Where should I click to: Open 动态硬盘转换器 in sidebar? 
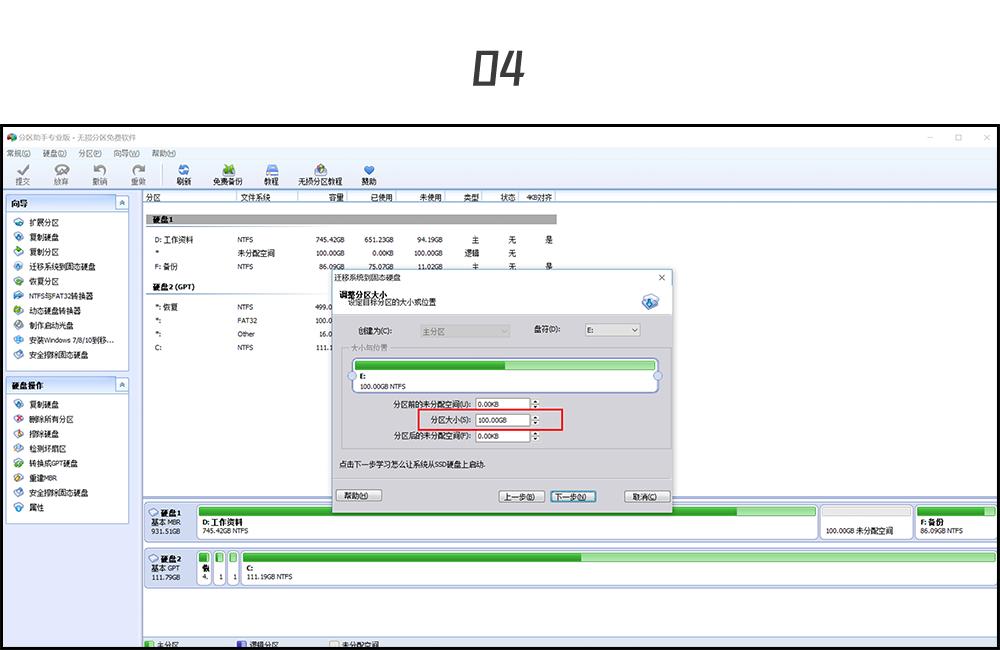pyautogui.click(x=47, y=311)
